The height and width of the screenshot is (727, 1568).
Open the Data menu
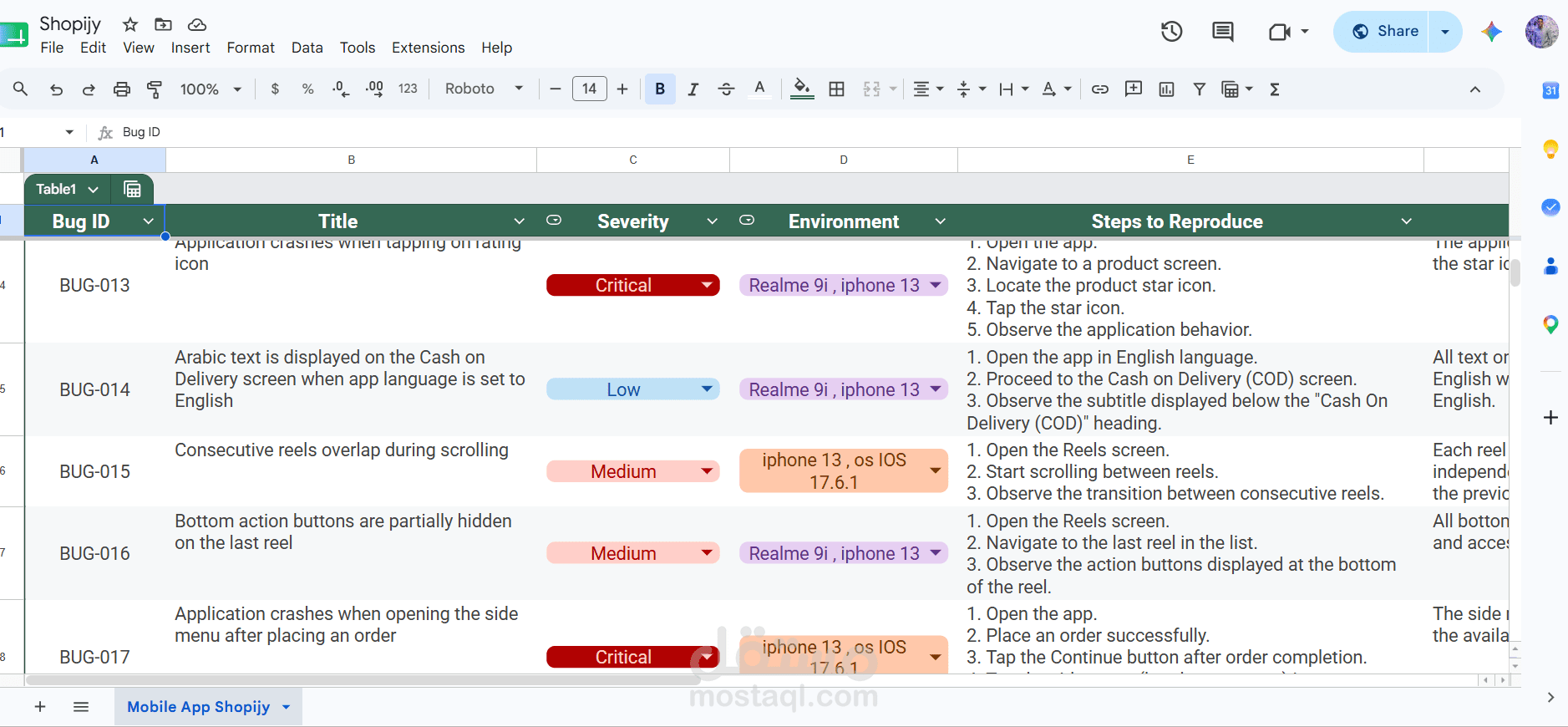tap(307, 48)
